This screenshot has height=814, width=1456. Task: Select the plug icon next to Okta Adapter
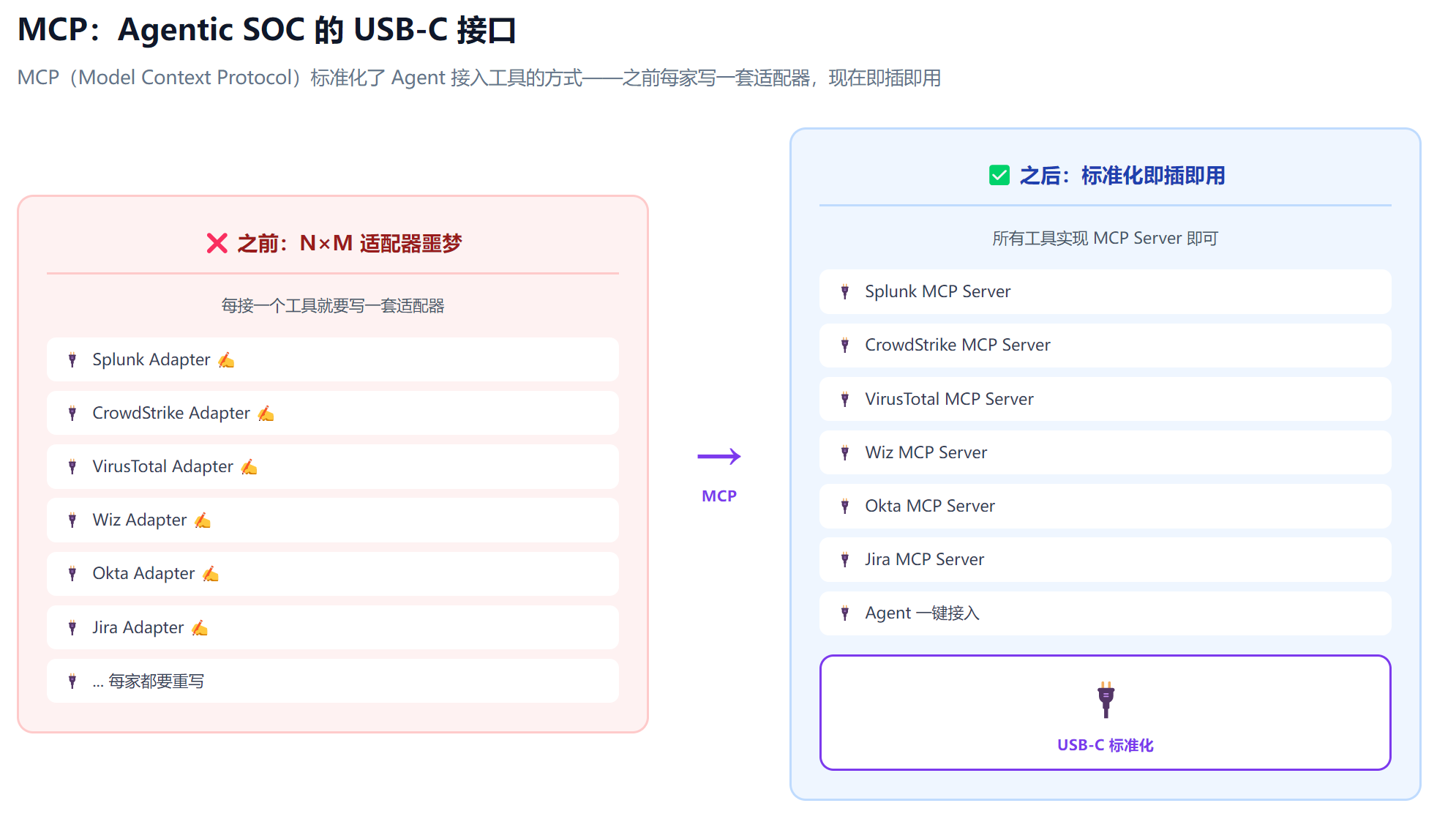coord(72,573)
